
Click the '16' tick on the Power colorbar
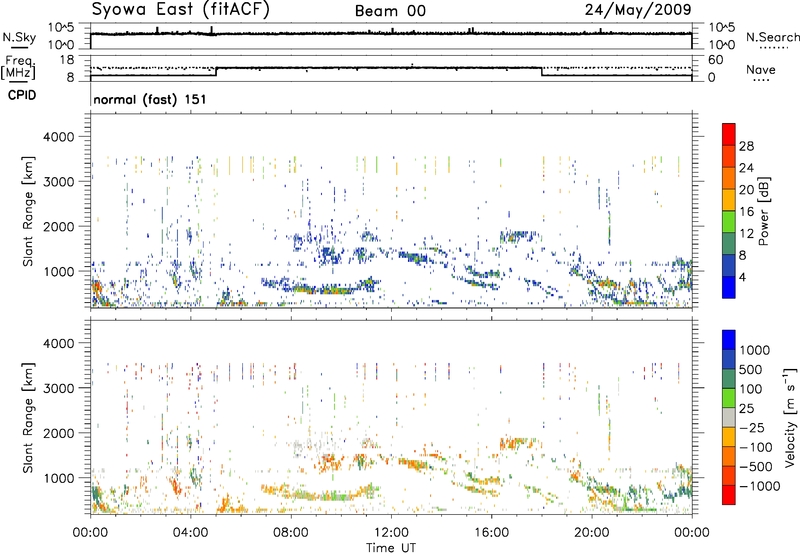(746, 212)
